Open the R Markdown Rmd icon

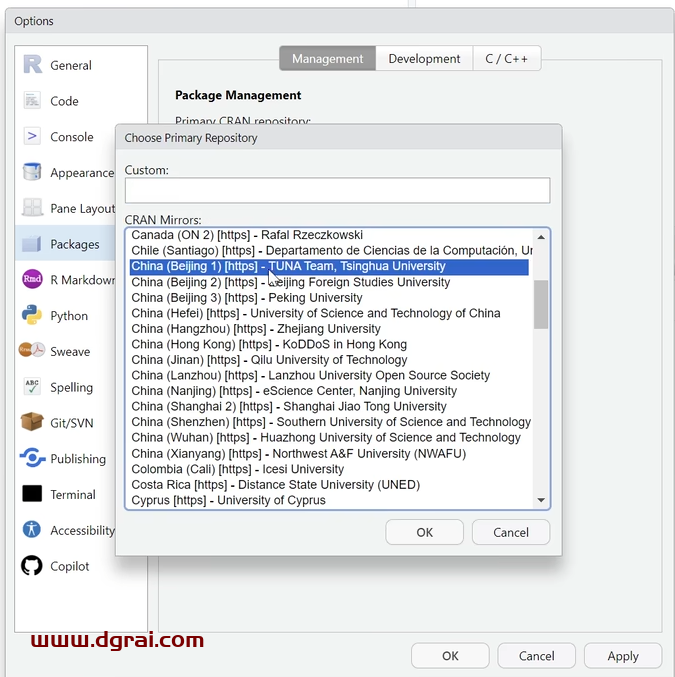pyautogui.click(x=32, y=279)
